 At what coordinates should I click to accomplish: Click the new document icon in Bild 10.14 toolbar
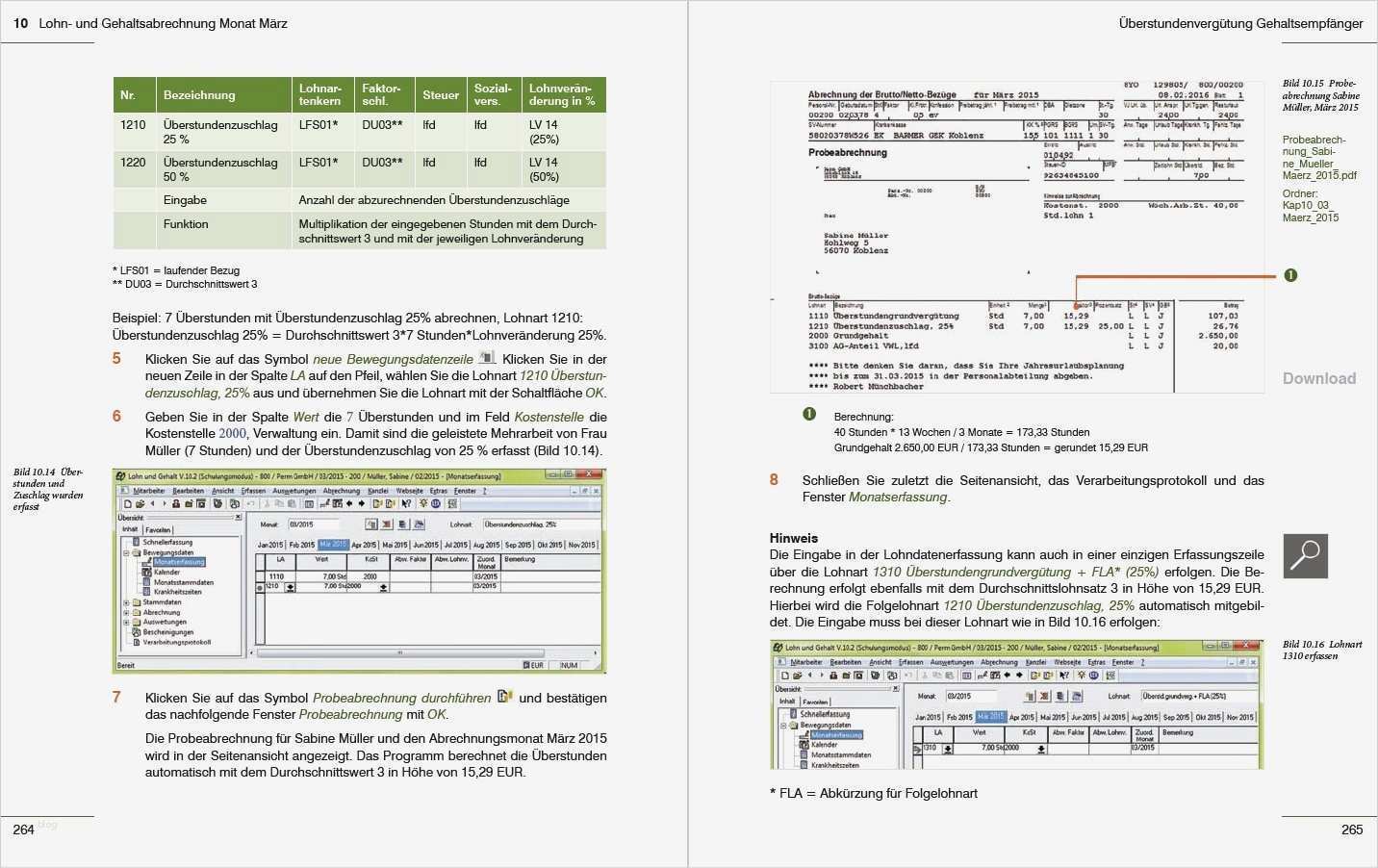click(x=127, y=503)
